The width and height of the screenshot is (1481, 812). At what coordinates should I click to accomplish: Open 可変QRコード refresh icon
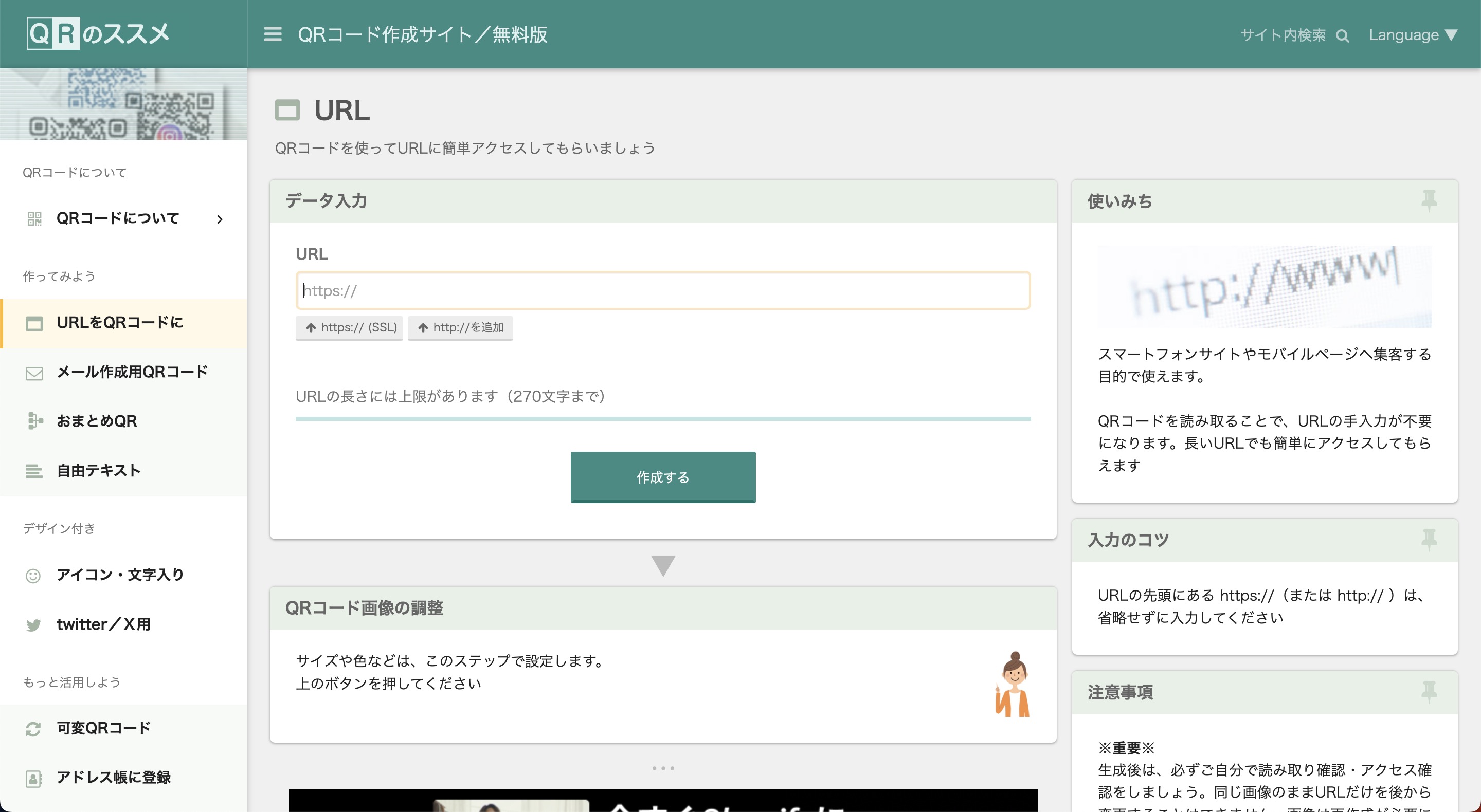coord(33,729)
